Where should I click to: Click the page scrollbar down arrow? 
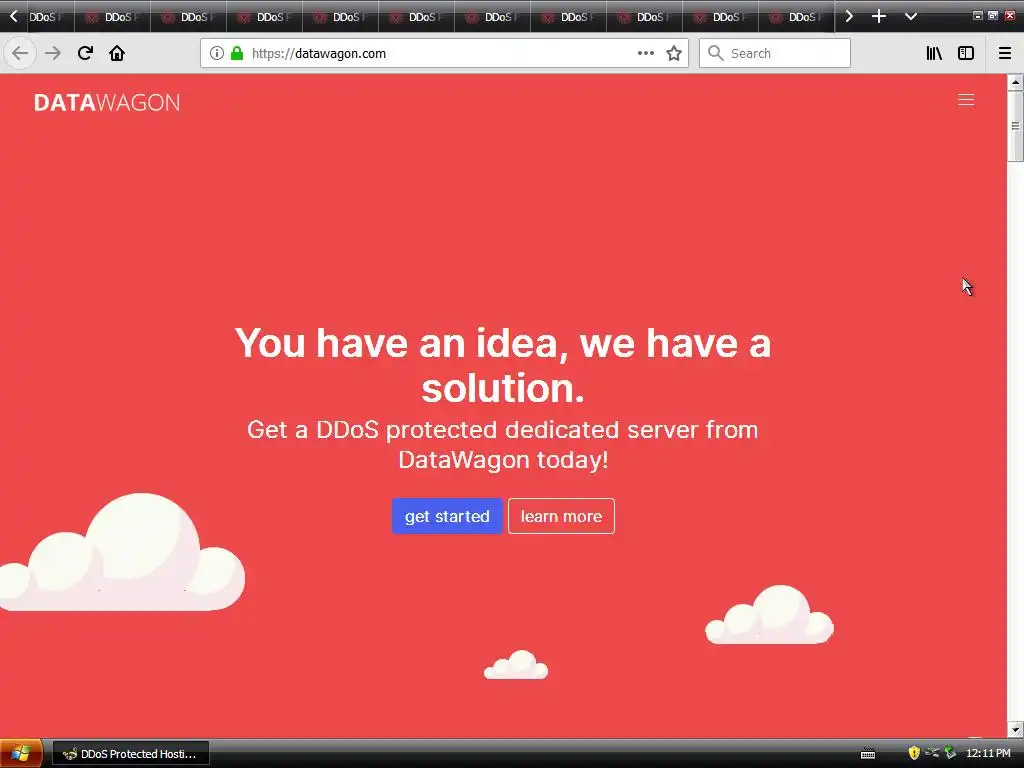point(1015,729)
